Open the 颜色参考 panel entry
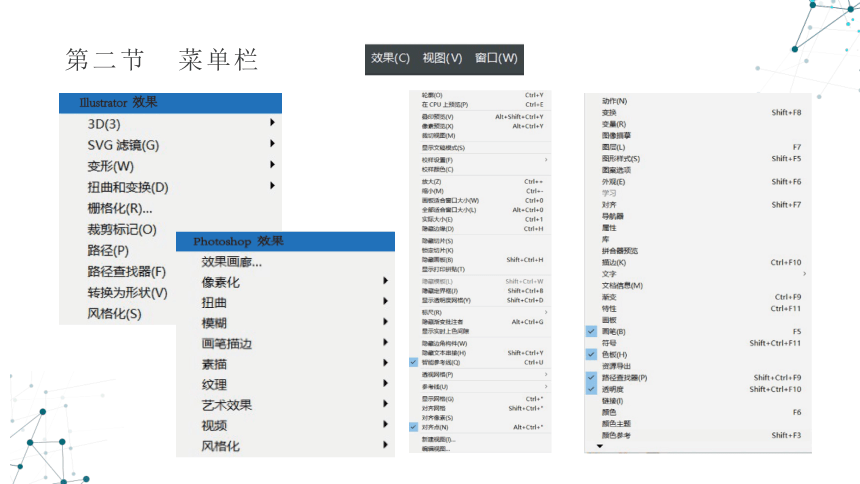The width and height of the screenshot is (860, 484). point(698,435)
